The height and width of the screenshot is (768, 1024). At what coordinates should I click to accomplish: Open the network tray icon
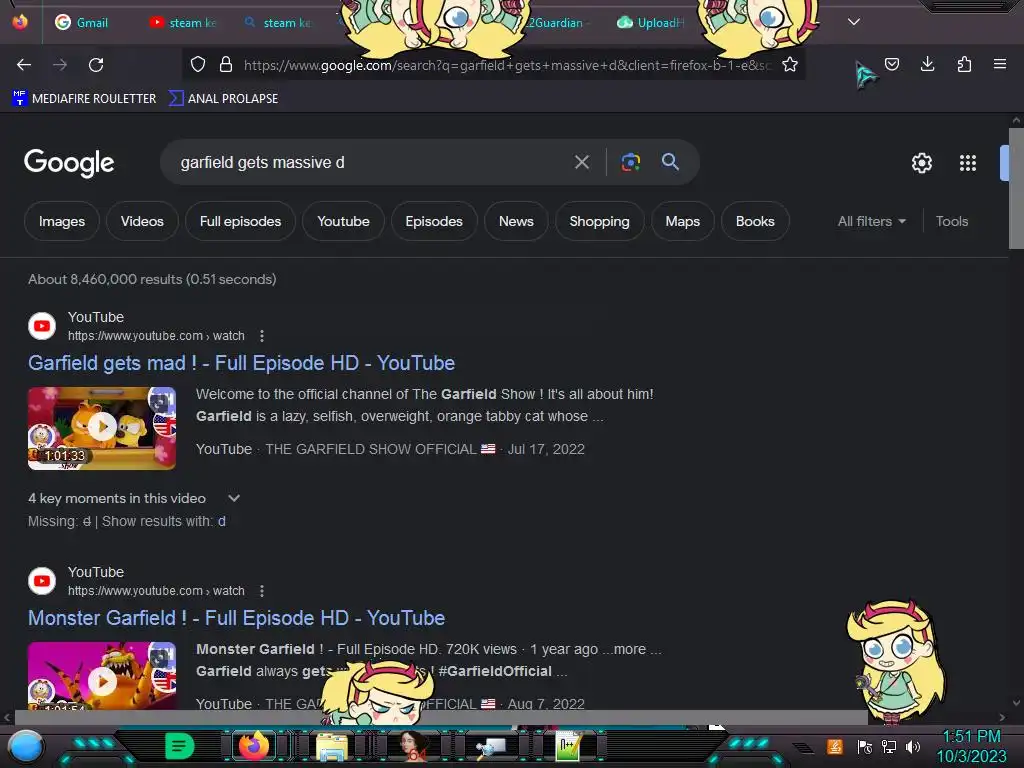tap(889, 747)
